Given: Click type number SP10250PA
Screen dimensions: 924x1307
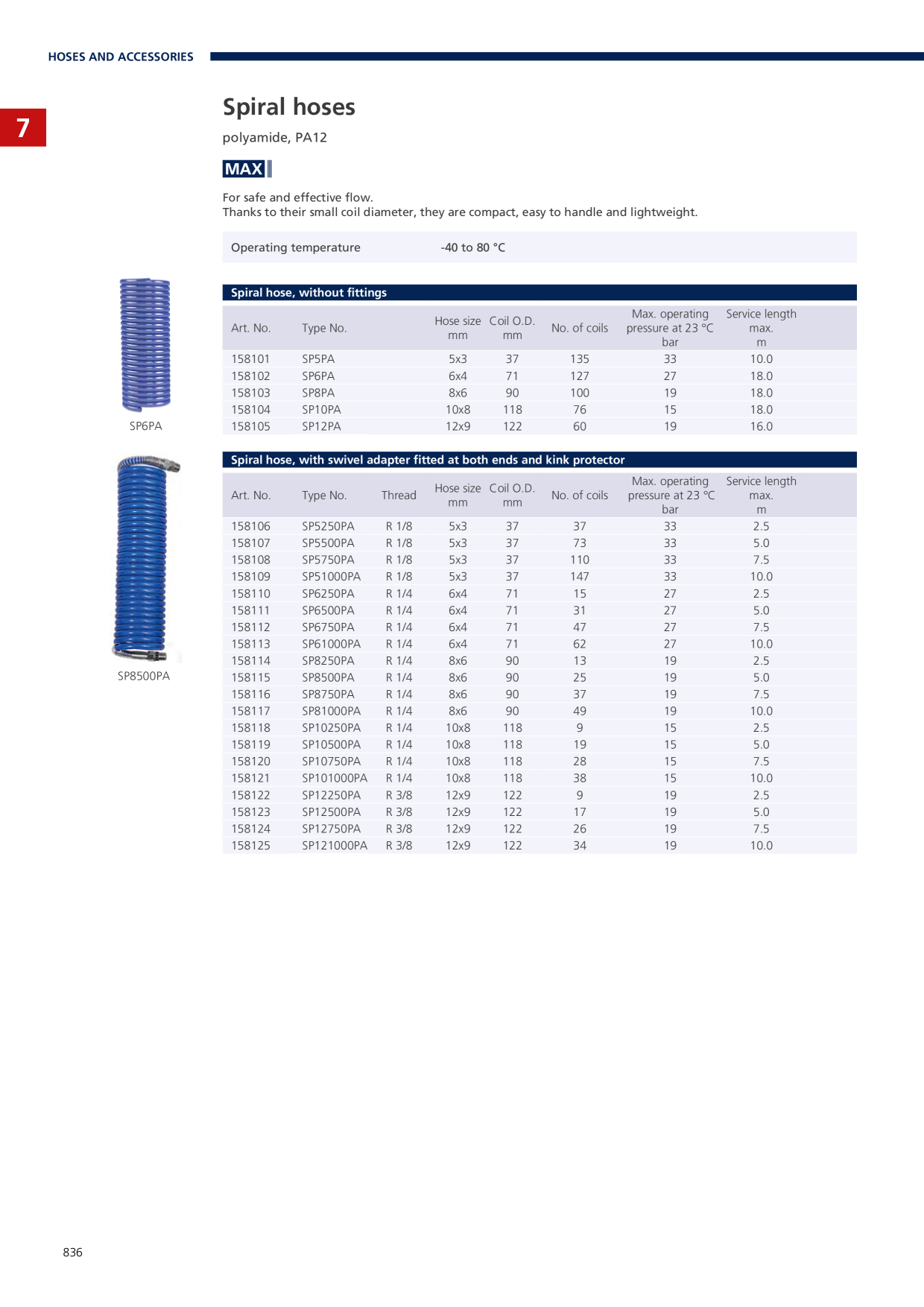Looking at the screenshot, I should point(331,728).
